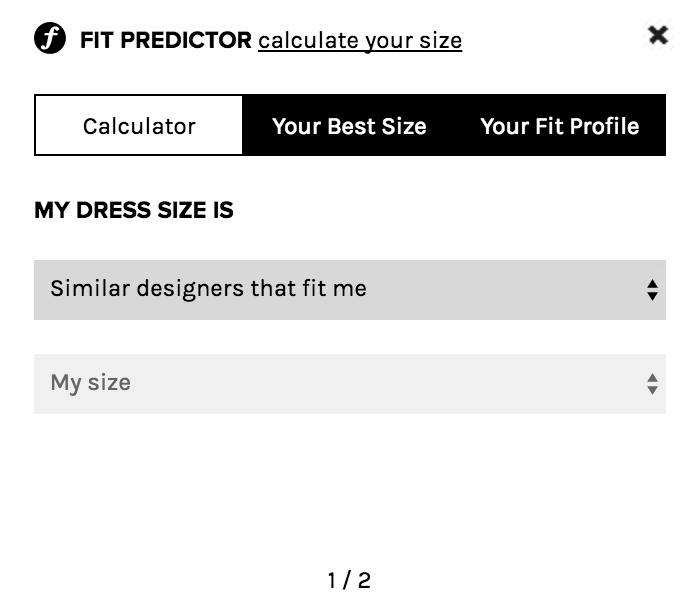Select the Your Fit Profile tab

(x=560, y=126)
